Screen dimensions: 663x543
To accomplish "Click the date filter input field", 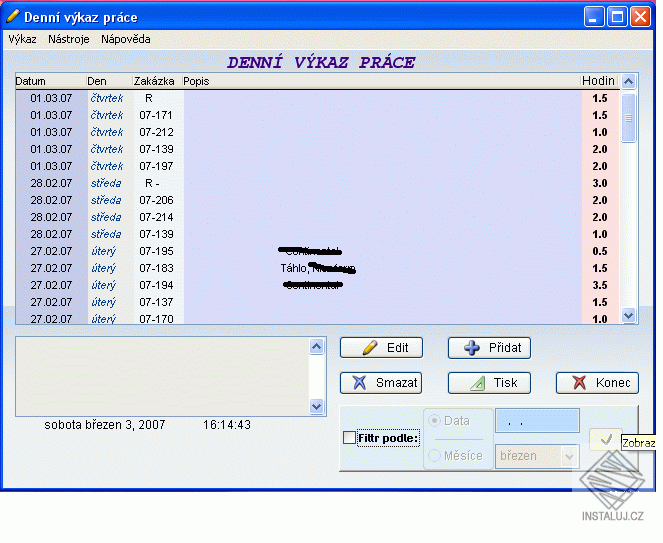I will pos(537,421).
